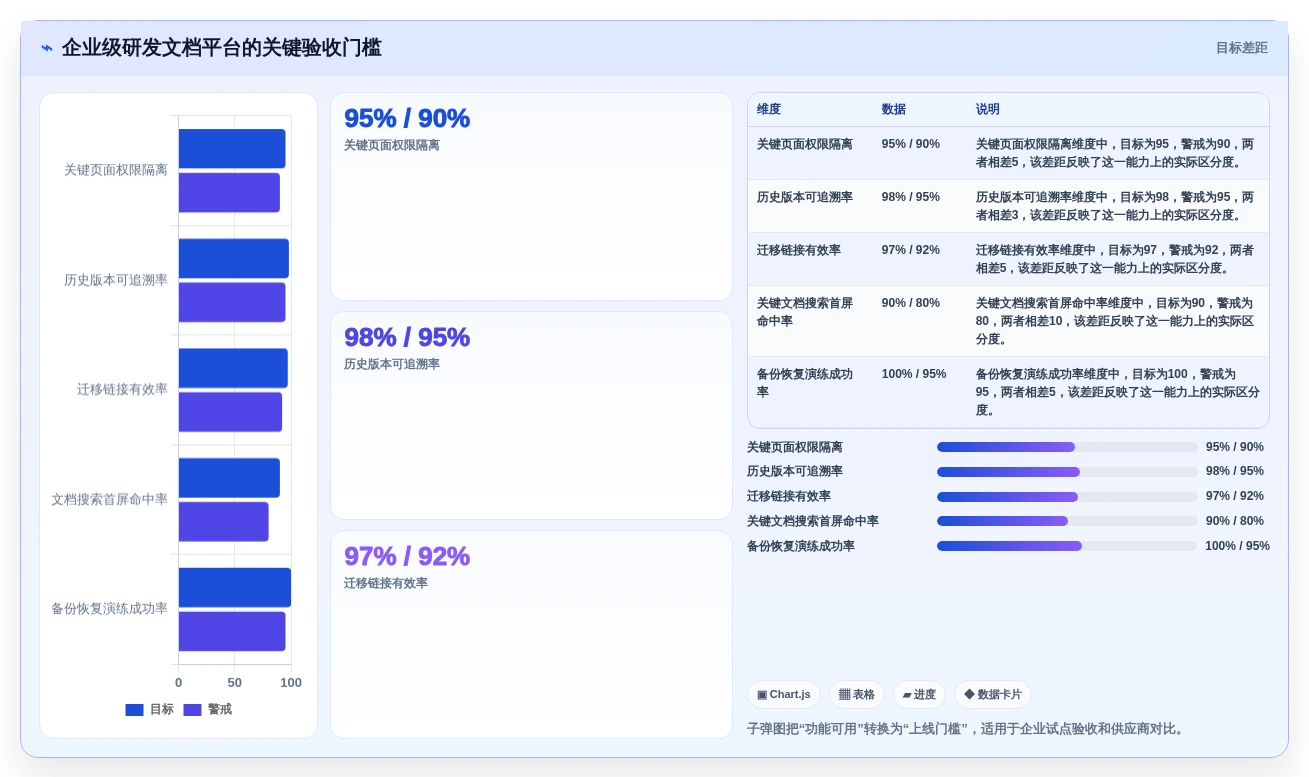Open the 95% / 90% data card
Screen dimensions: 1309x777
531,196
